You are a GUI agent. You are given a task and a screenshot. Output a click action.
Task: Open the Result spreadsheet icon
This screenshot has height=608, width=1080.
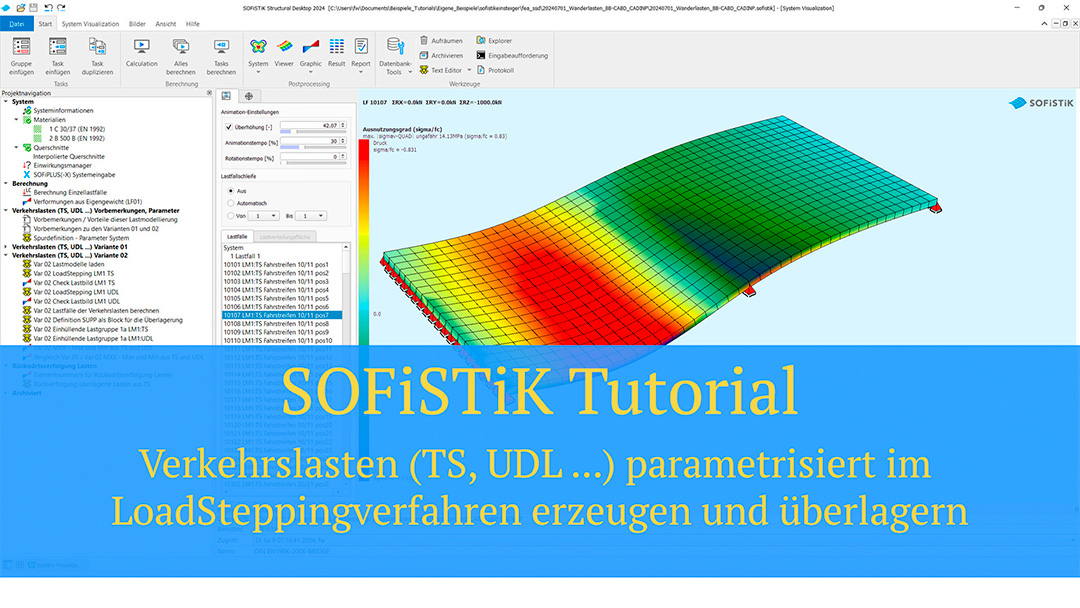337,48
